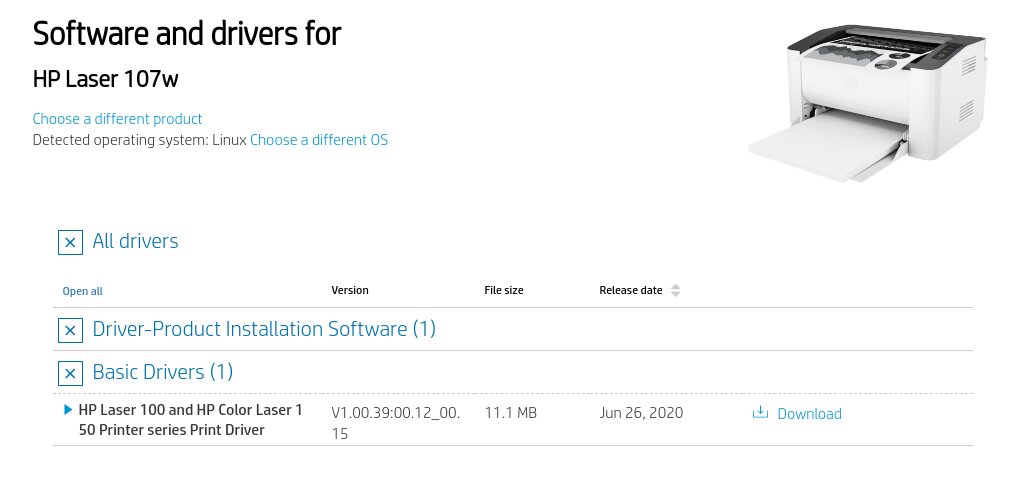Screen dimensions: 1019x482
Task: Select the HP Laser 100 Print Driver name
Action: click(190, 420)
